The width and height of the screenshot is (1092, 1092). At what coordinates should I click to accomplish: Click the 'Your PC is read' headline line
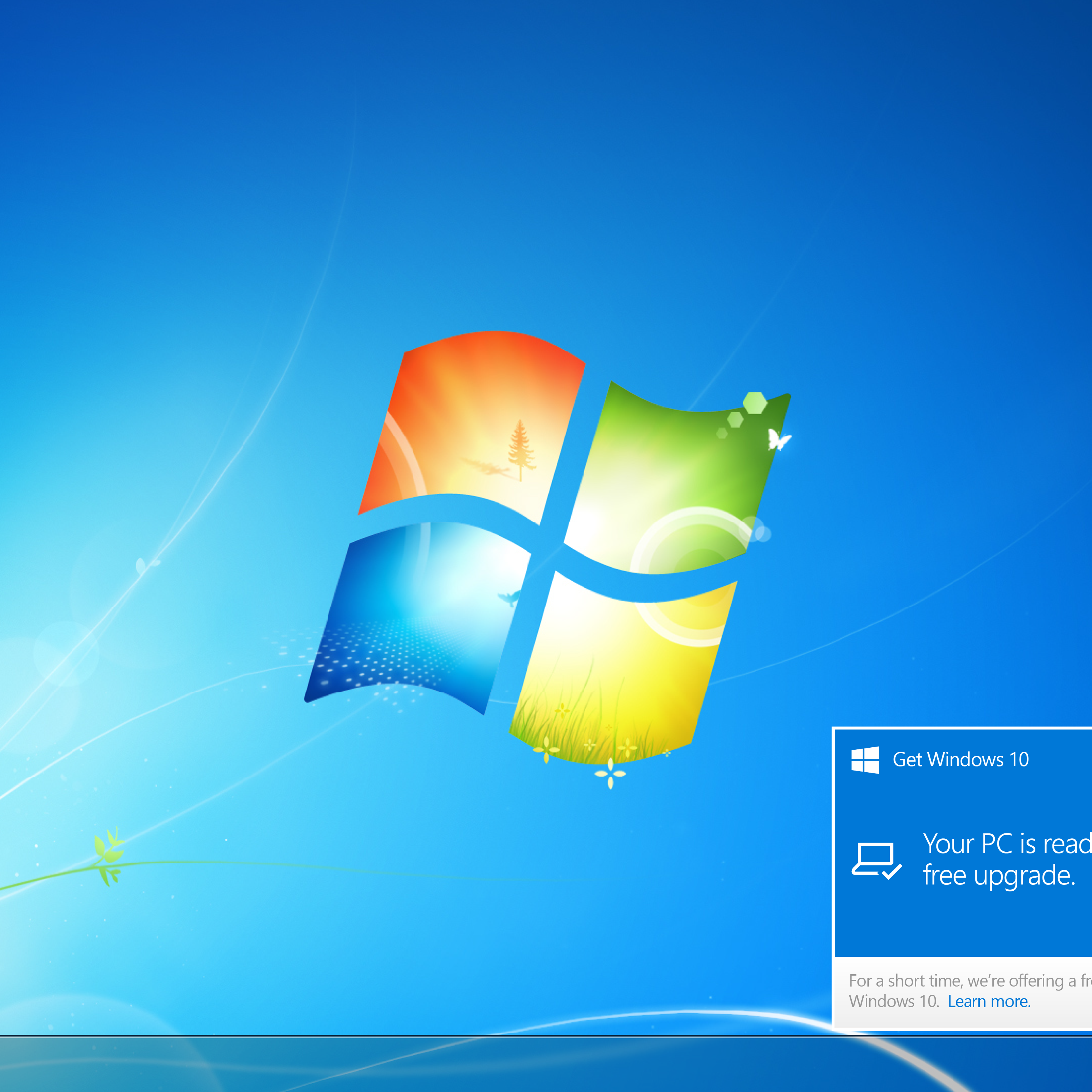click(x=1007, y=844)
